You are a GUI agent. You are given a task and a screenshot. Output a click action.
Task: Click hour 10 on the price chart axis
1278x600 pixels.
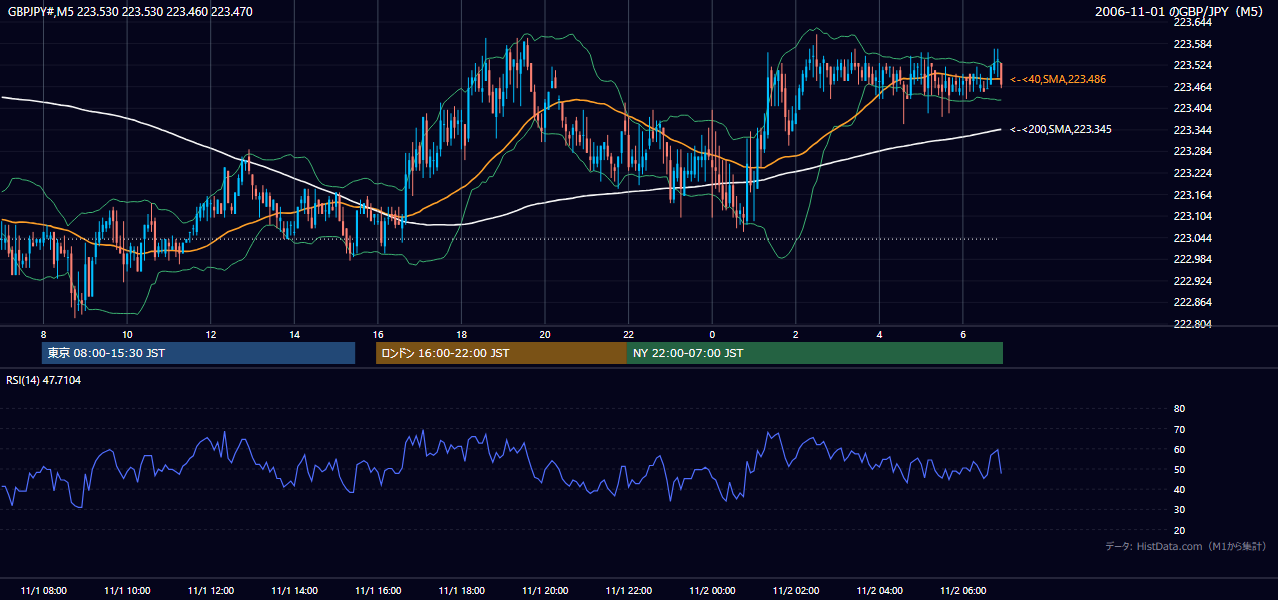[127, 334]
